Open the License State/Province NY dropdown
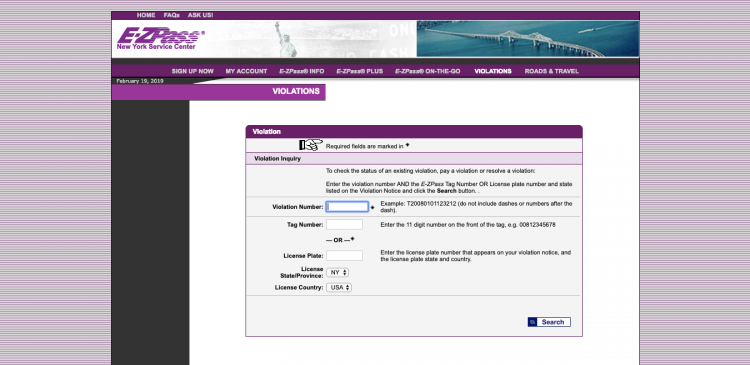 click(x=338, y=272)
